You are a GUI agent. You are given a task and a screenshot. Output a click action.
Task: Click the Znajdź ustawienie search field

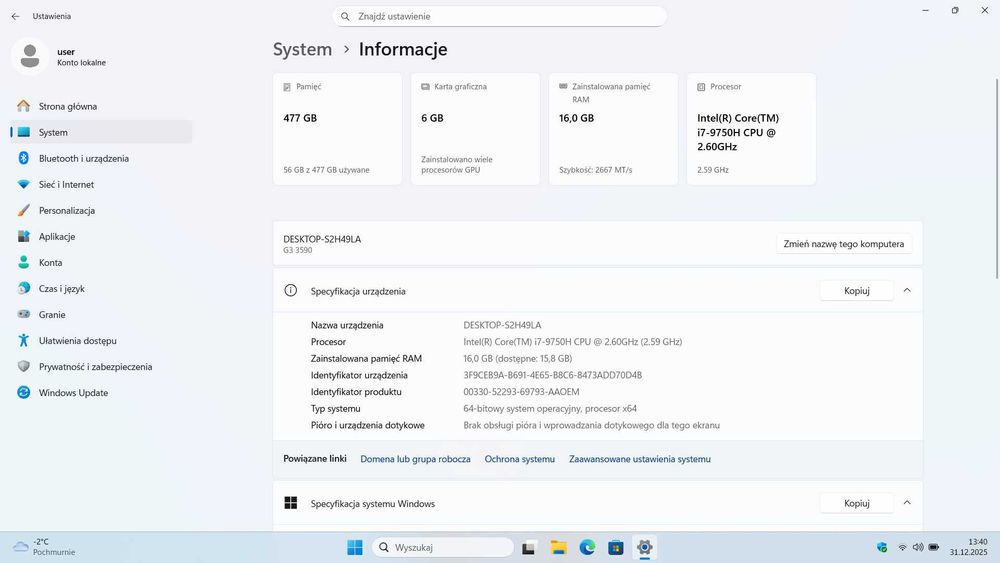tap(499, 17)
